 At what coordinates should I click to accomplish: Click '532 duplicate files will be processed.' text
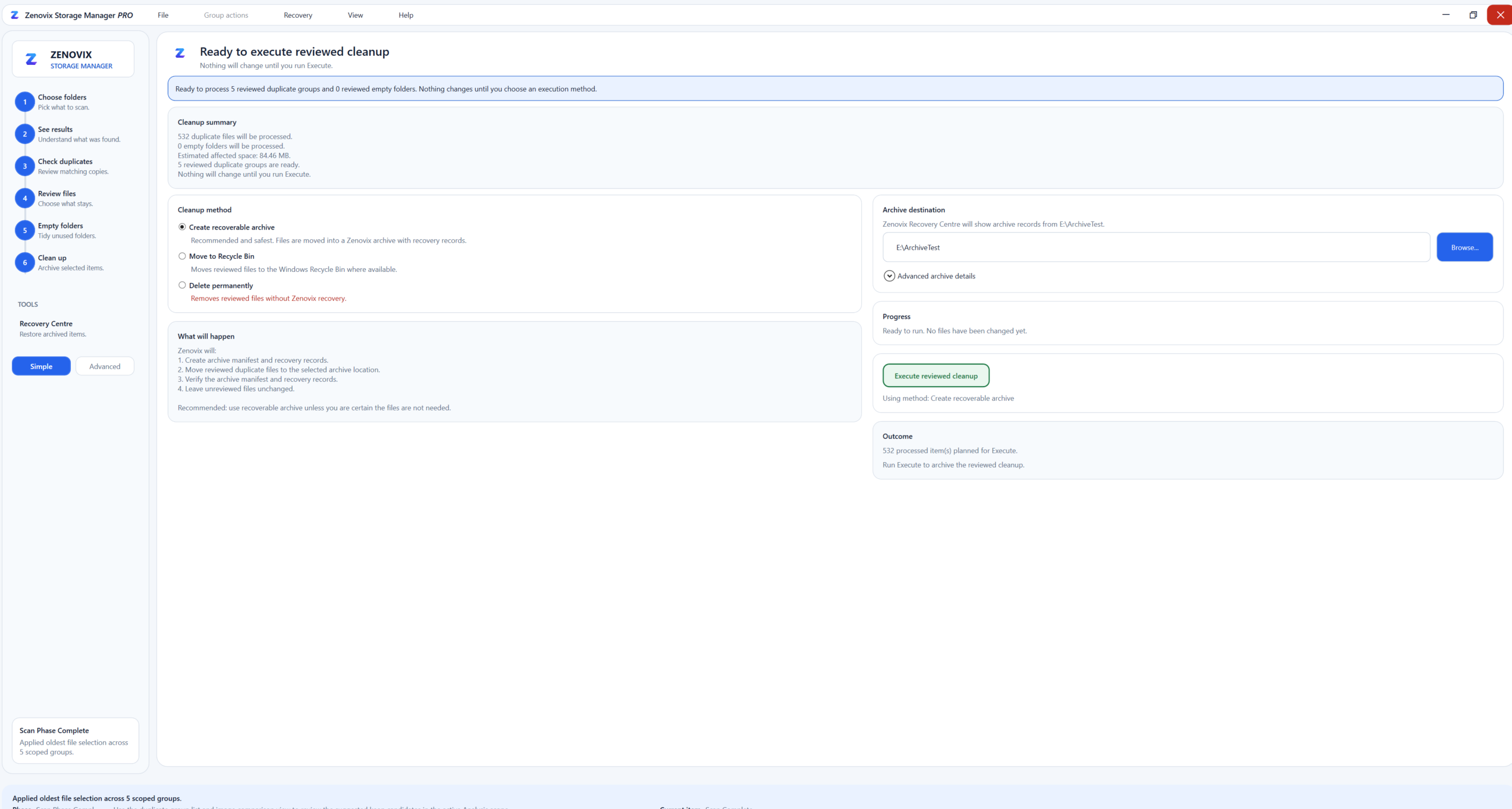235,136
